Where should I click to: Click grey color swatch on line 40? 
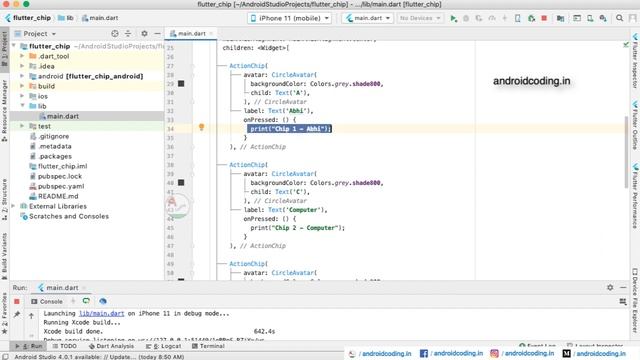click(x=181, y=183)
